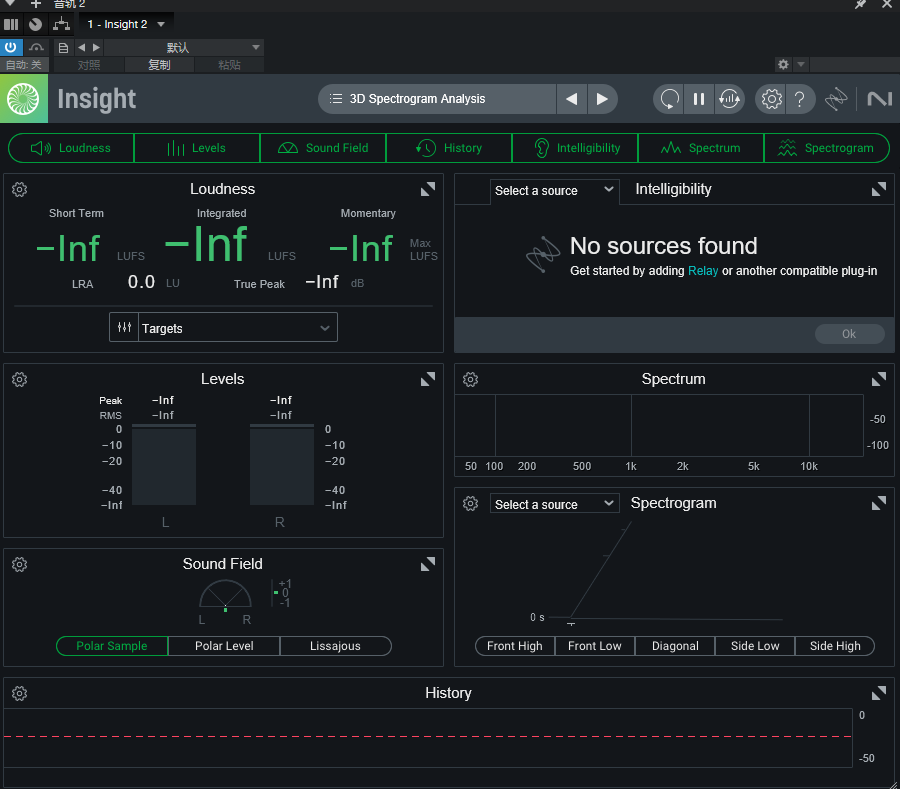Click the Insight logo icon
This screenshot has height=789, width=900.
click(24, 99)
